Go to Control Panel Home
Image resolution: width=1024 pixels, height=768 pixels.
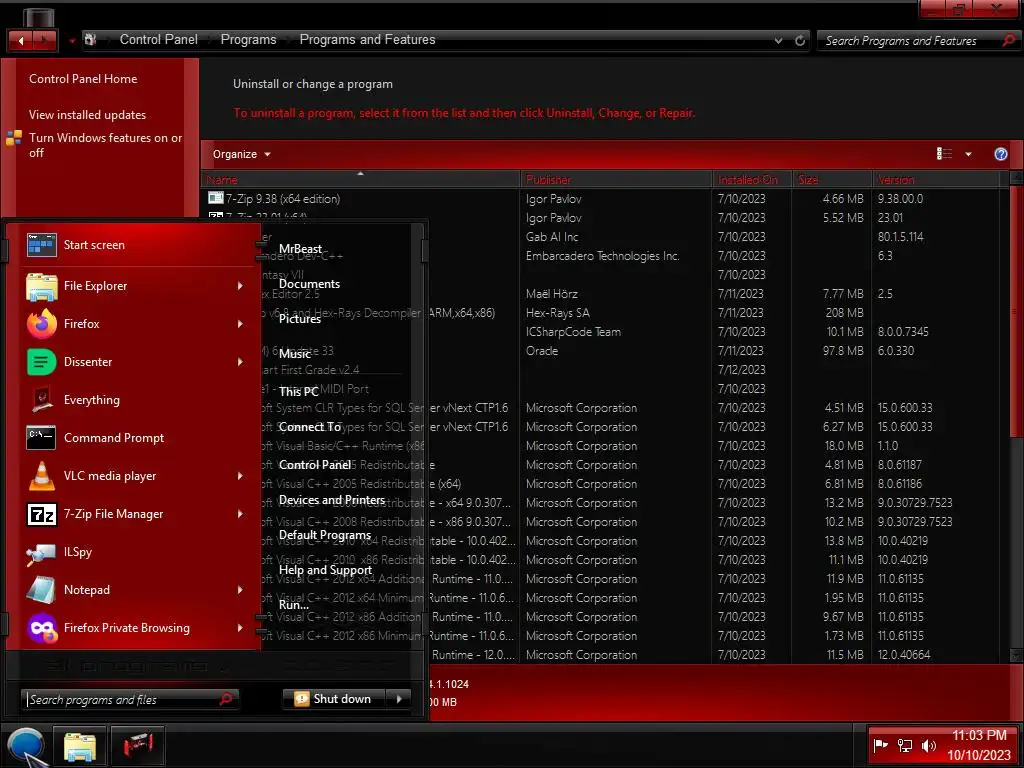pyautogui.click(x=83, y=79)
